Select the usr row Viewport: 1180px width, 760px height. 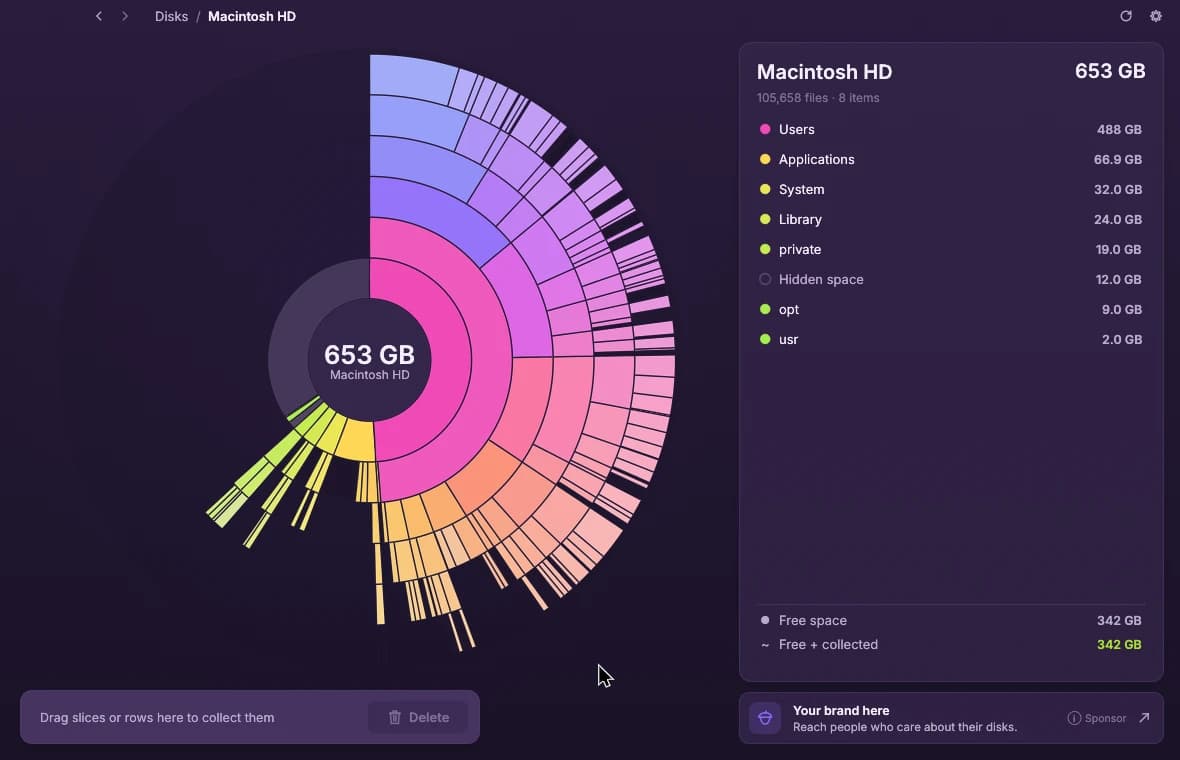coord(950,339)
